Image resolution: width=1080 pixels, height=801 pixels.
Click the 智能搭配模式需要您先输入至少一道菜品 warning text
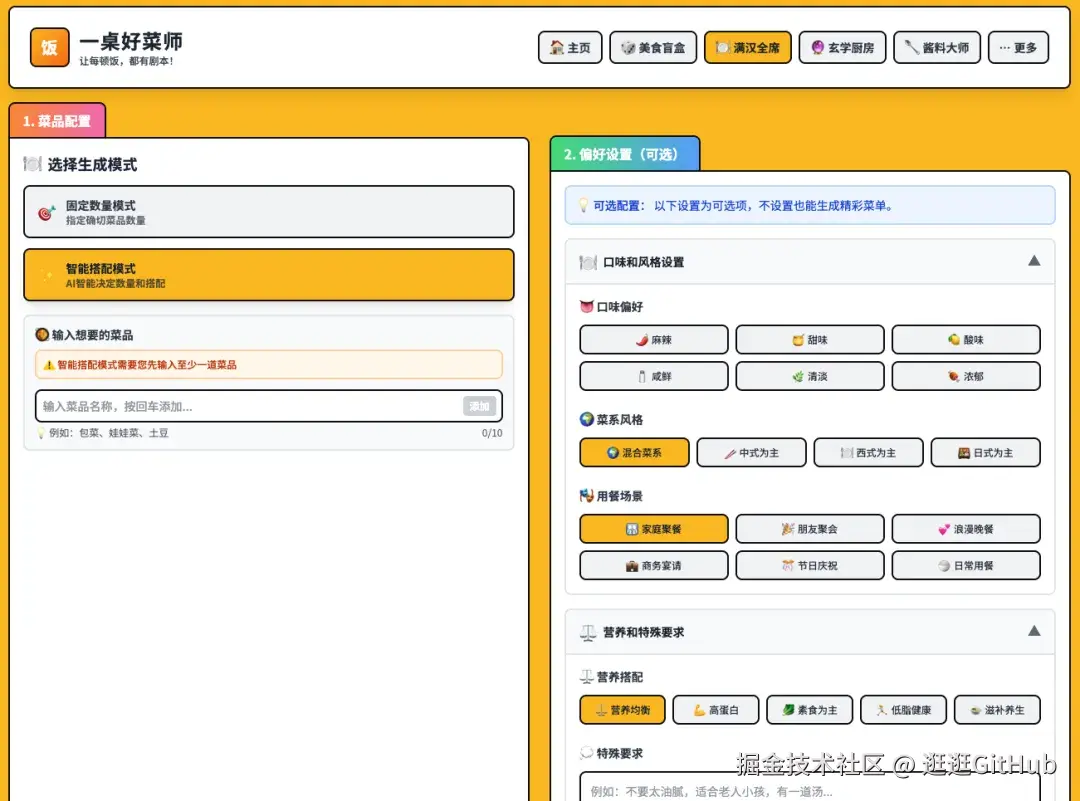147,365
